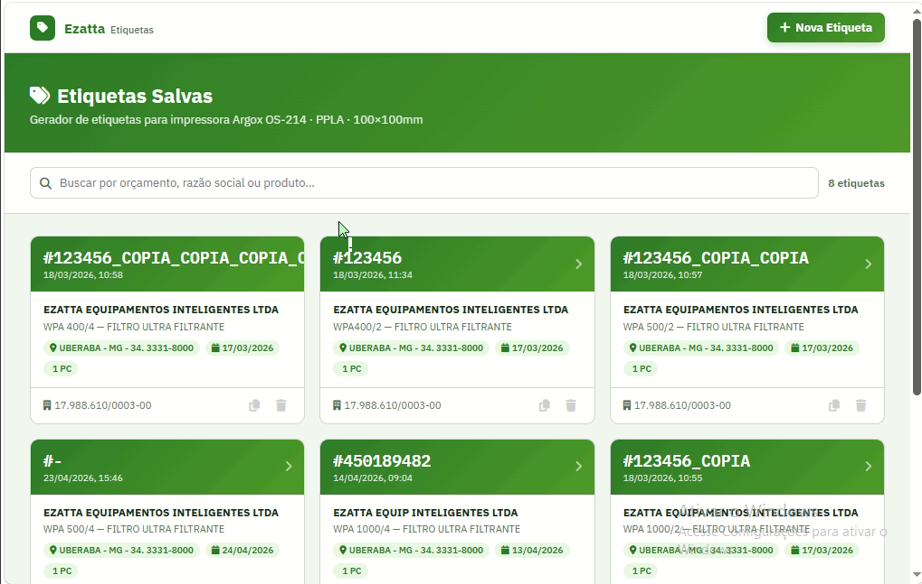Expand the #- label card chevron
The width and height of the screenshot is (922, 584).
point(289,466)
